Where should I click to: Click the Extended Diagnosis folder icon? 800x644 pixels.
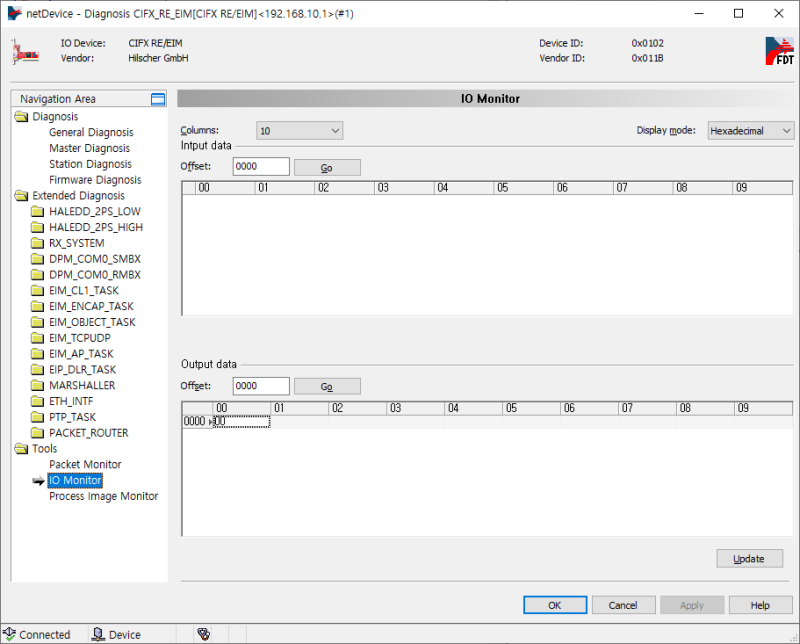pyautogui.click(x=21, y=196)
